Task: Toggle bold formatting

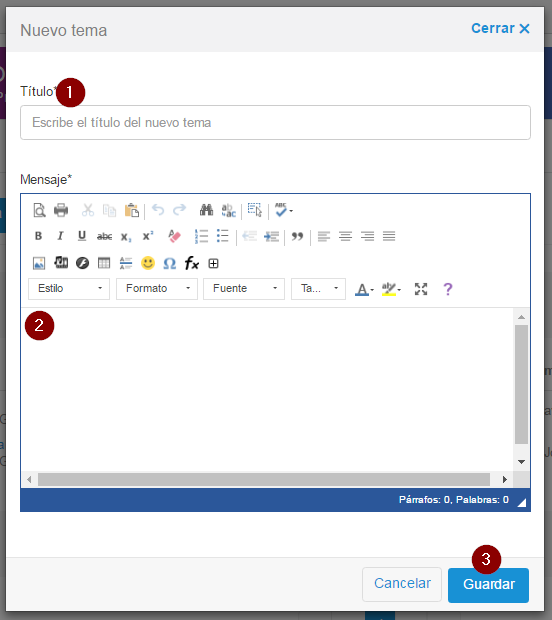Action: point(38,236)
